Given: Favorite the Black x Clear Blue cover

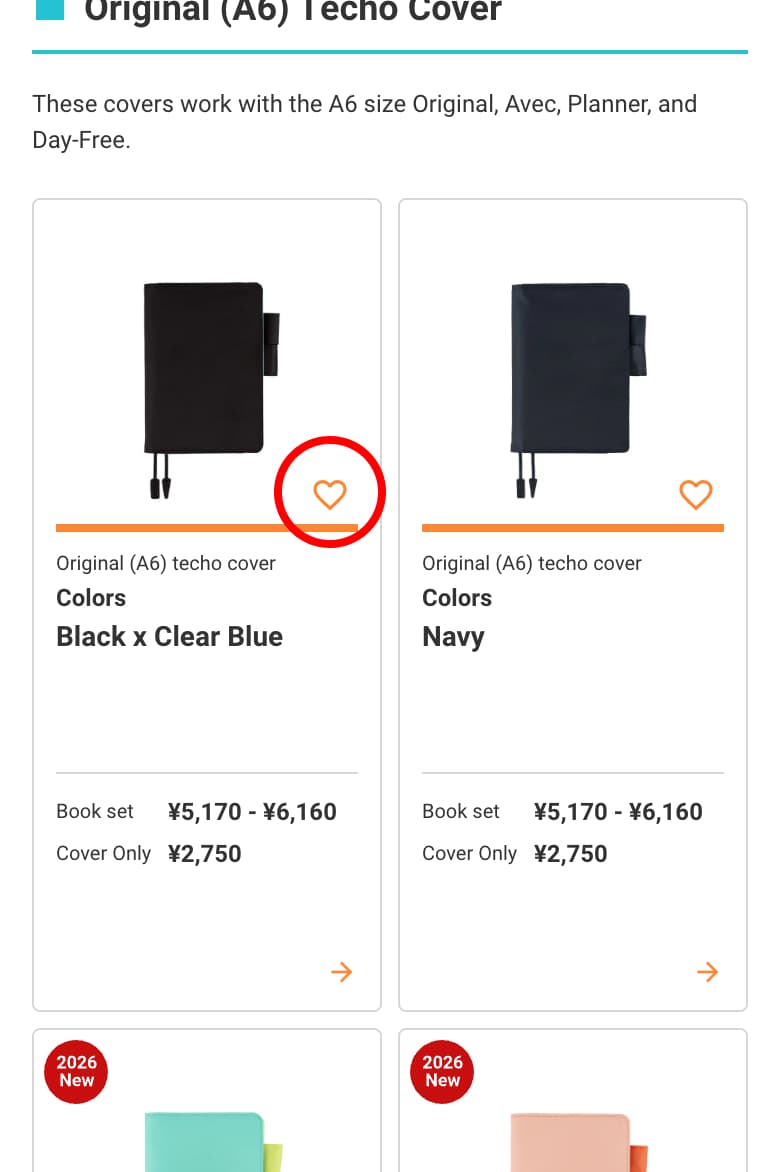Looking at the screenshot, I should coord(330,494).
